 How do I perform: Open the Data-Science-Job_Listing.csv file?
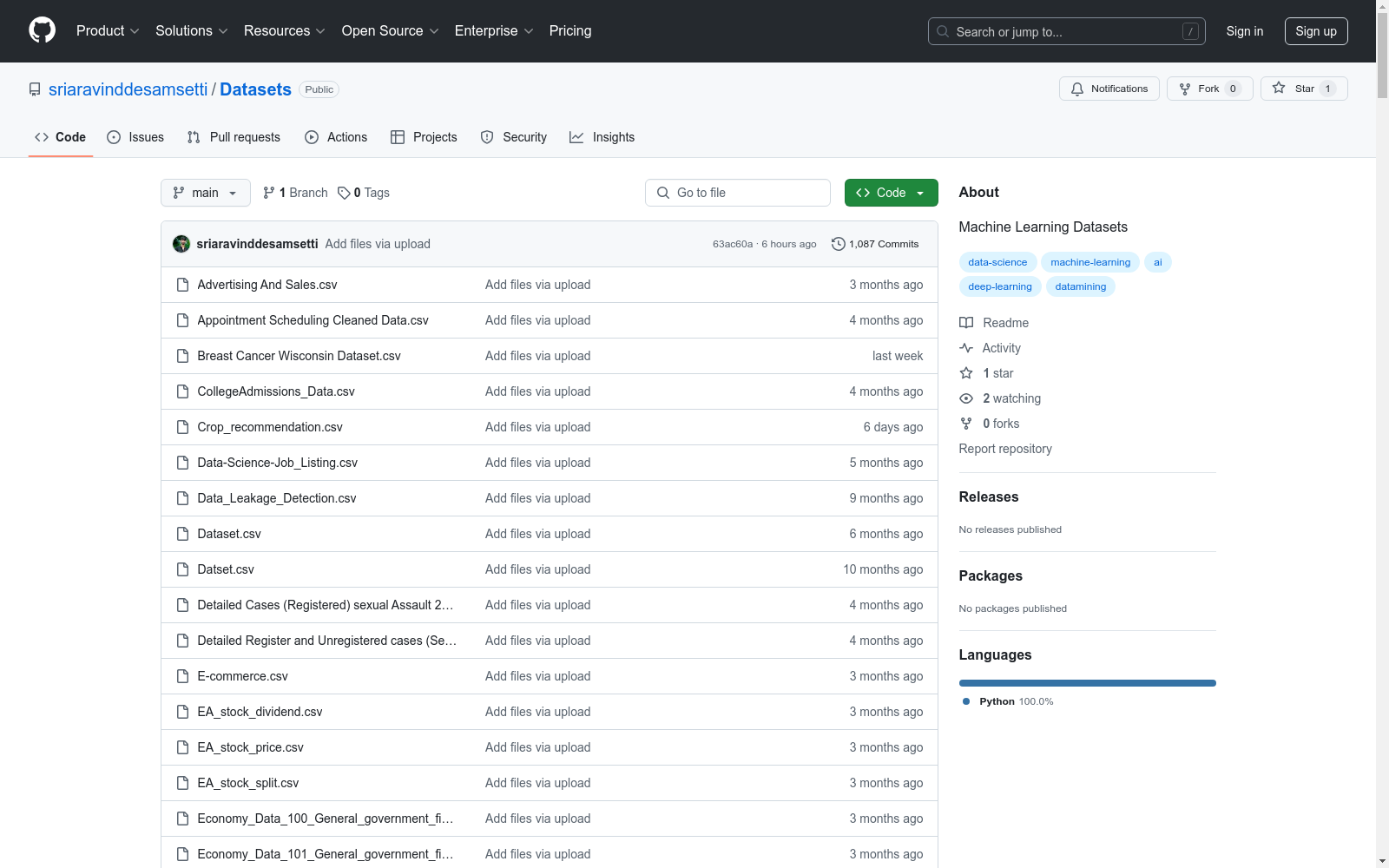coord(278,463)
